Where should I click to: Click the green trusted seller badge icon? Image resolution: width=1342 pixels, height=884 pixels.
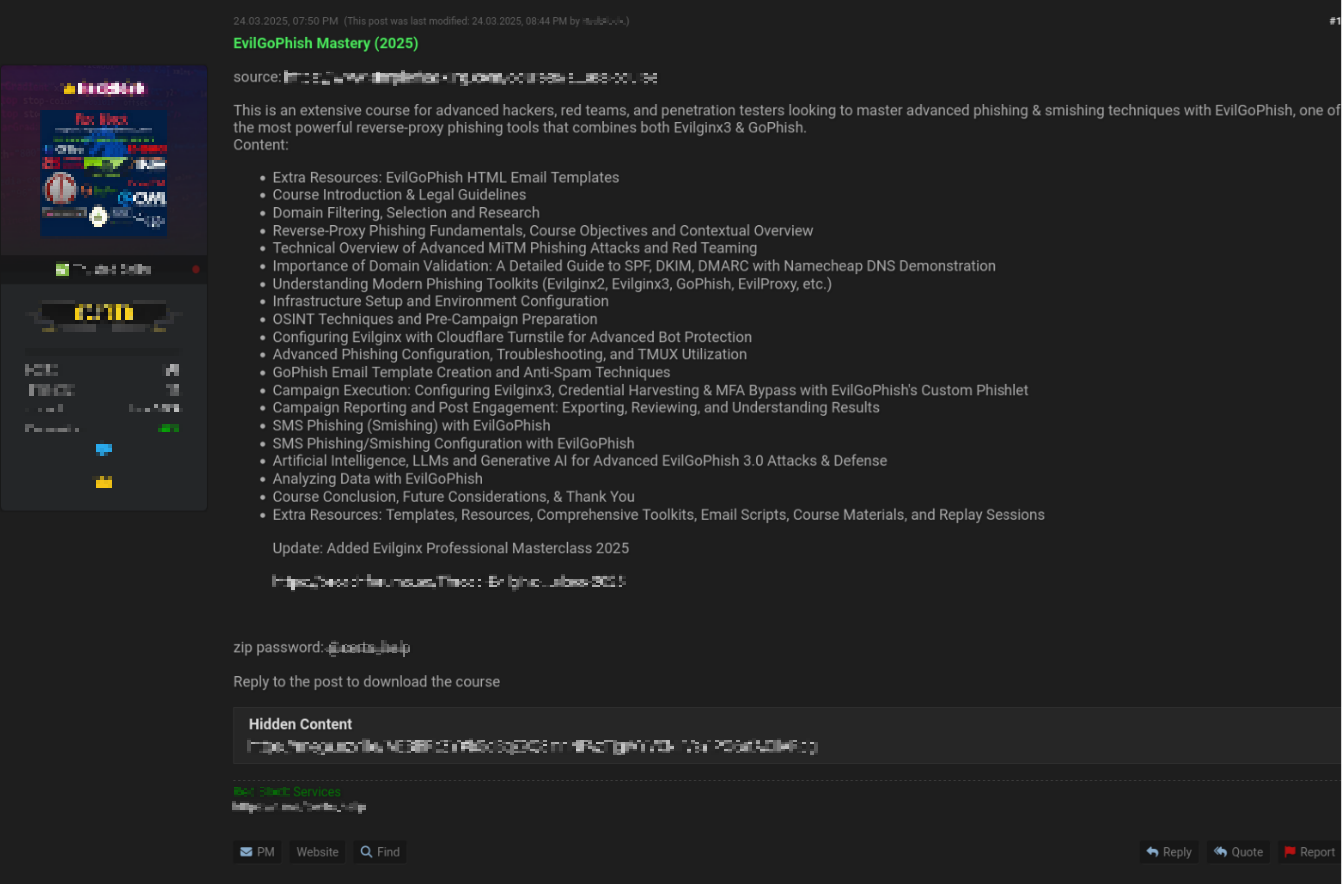(62, 270)
